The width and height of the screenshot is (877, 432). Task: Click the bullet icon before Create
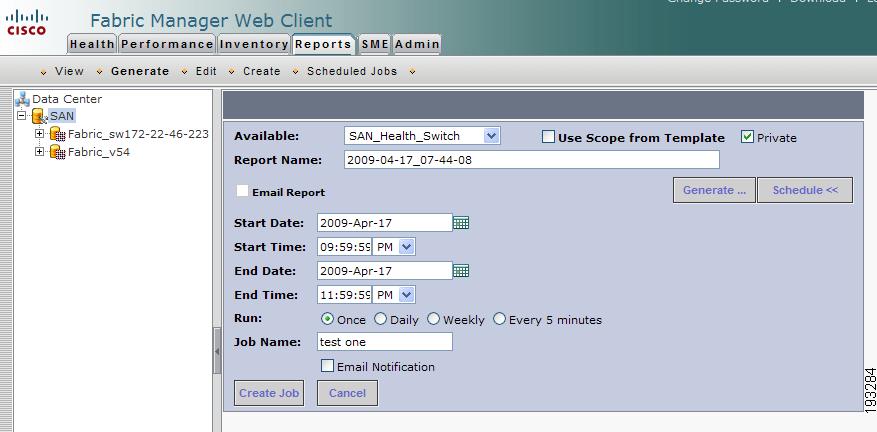pos(231,72)
